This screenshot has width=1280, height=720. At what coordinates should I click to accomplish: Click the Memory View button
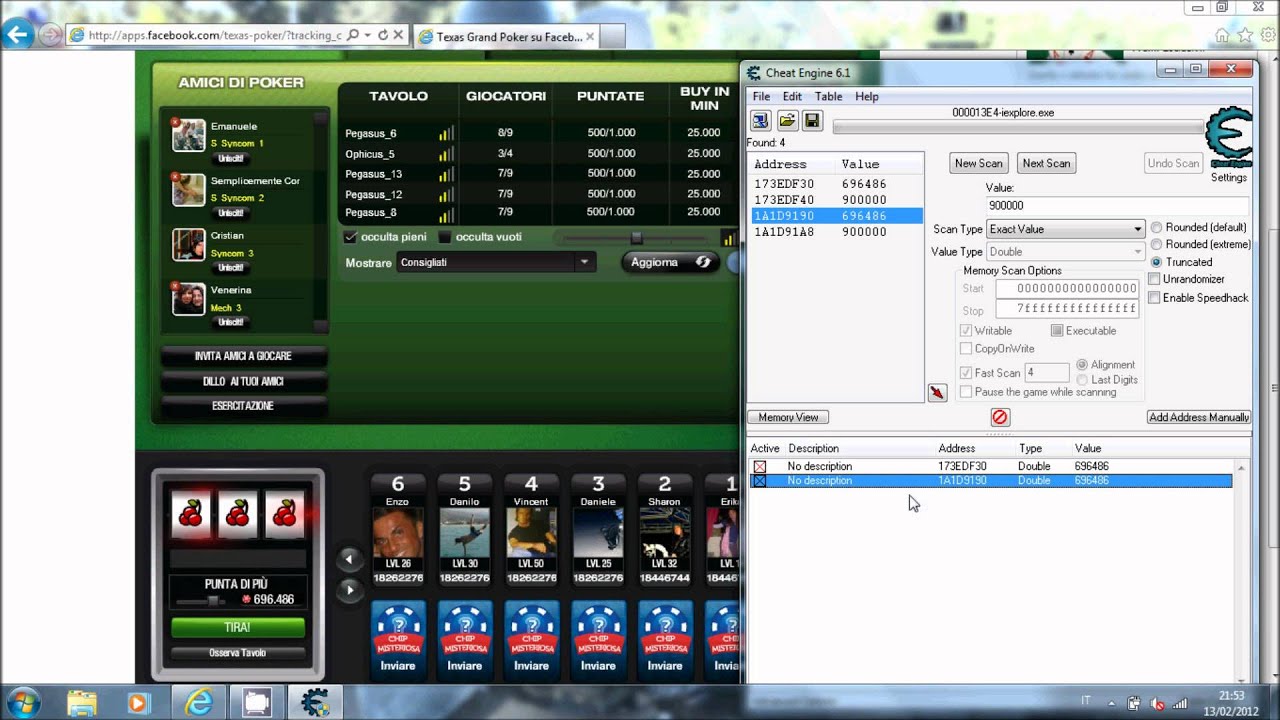tap(788, 417)
